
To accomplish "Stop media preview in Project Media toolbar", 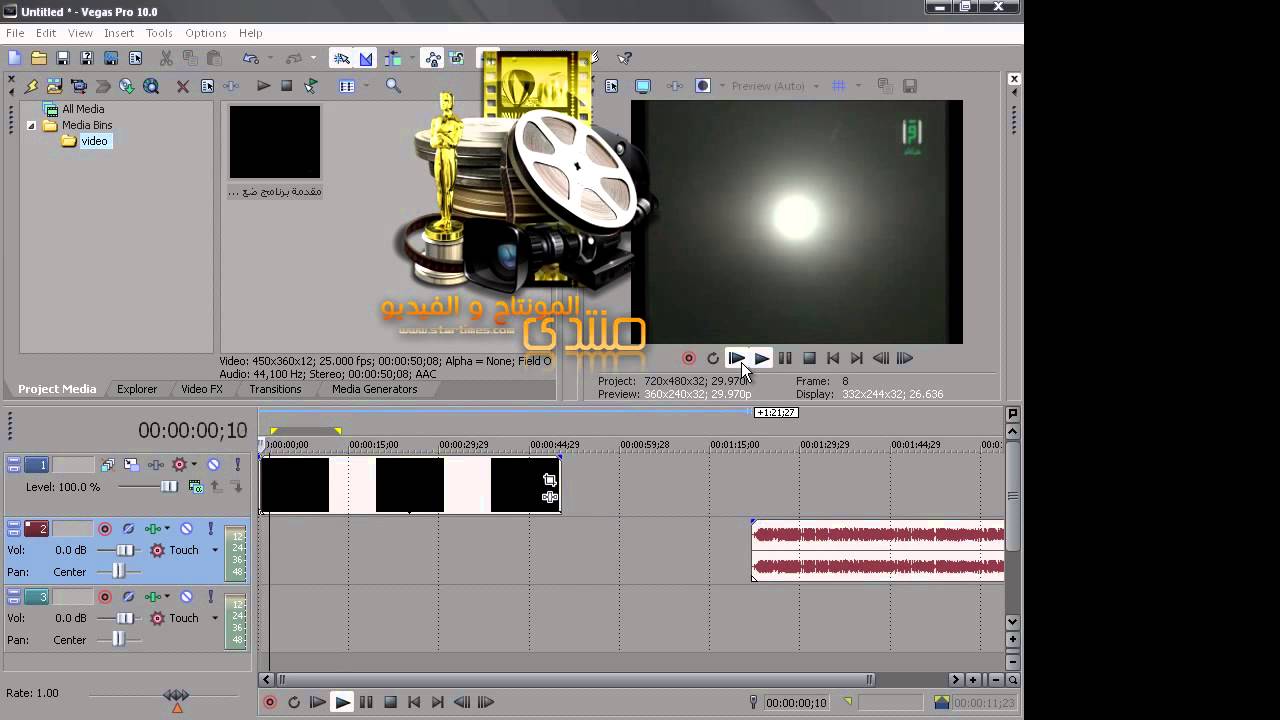I will click(287, 86).
